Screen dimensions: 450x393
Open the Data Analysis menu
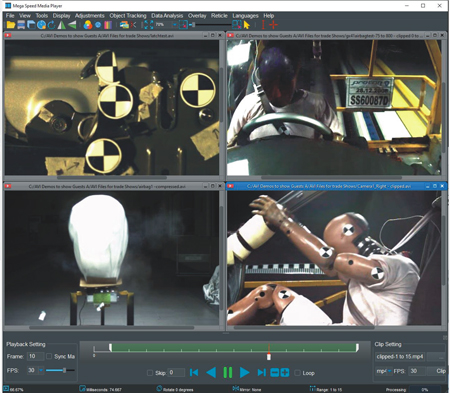tap(167, 16)
